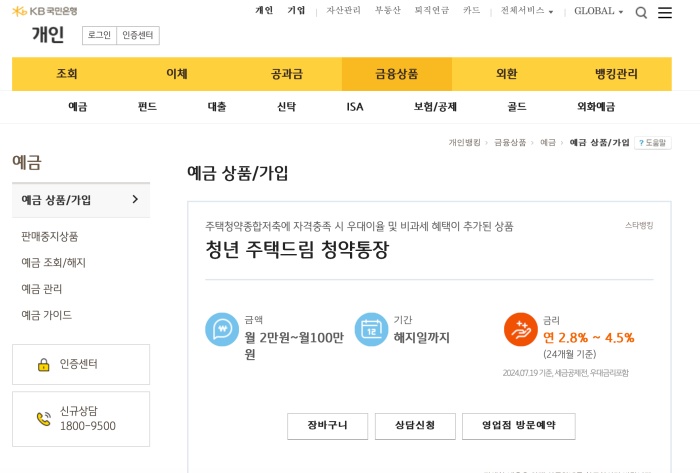The width and height of the screenshot is (700, 473).
Task: Open the 외화예금 submenu item
Action: 596,107
